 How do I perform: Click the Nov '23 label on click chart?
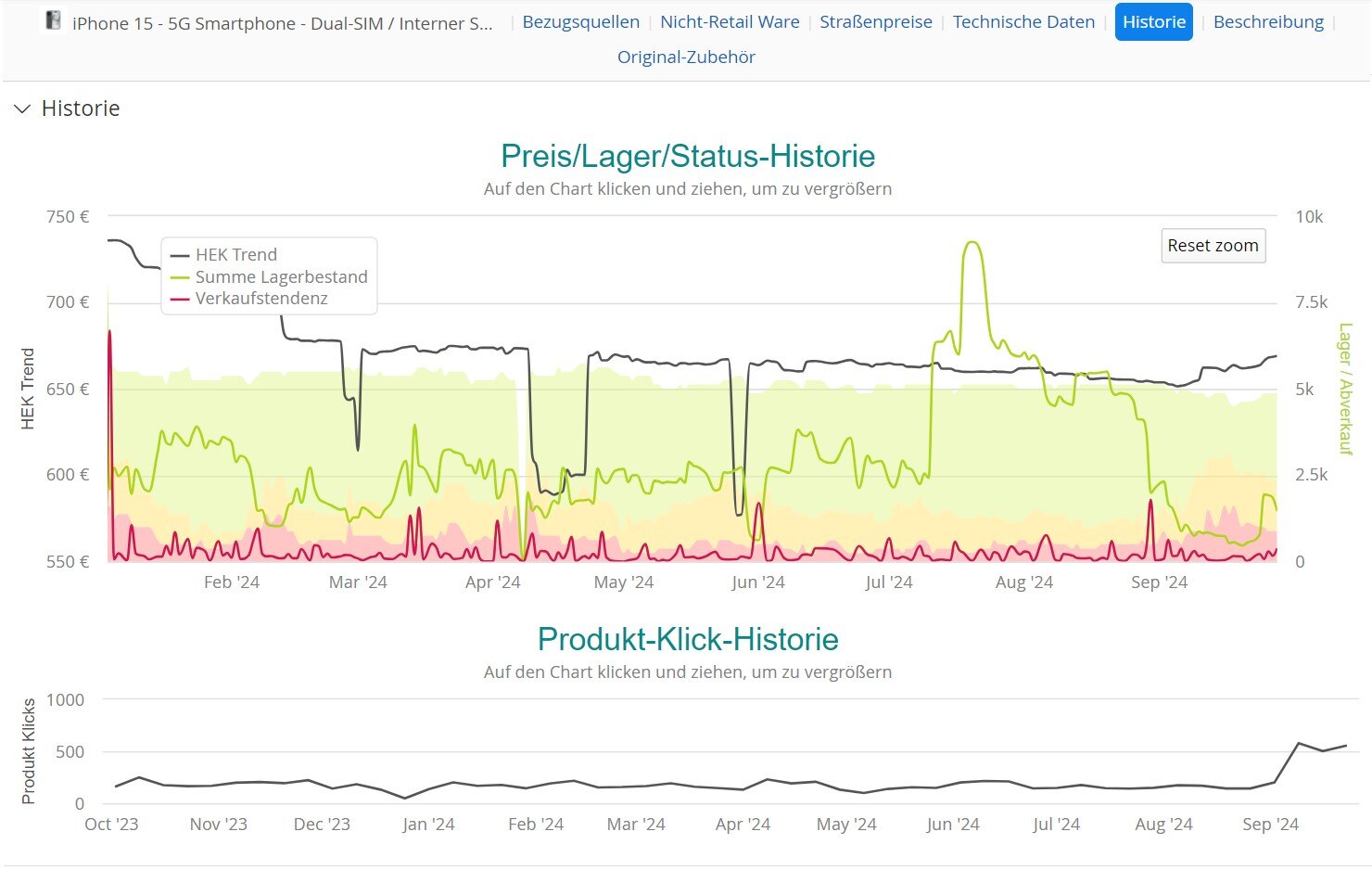[218, 825]
